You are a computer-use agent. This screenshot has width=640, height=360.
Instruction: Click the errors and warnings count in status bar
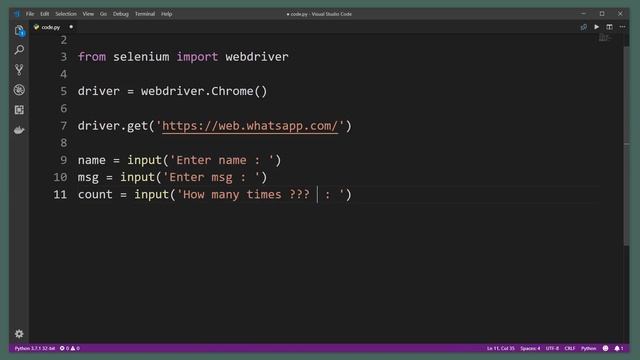[70, 349]
